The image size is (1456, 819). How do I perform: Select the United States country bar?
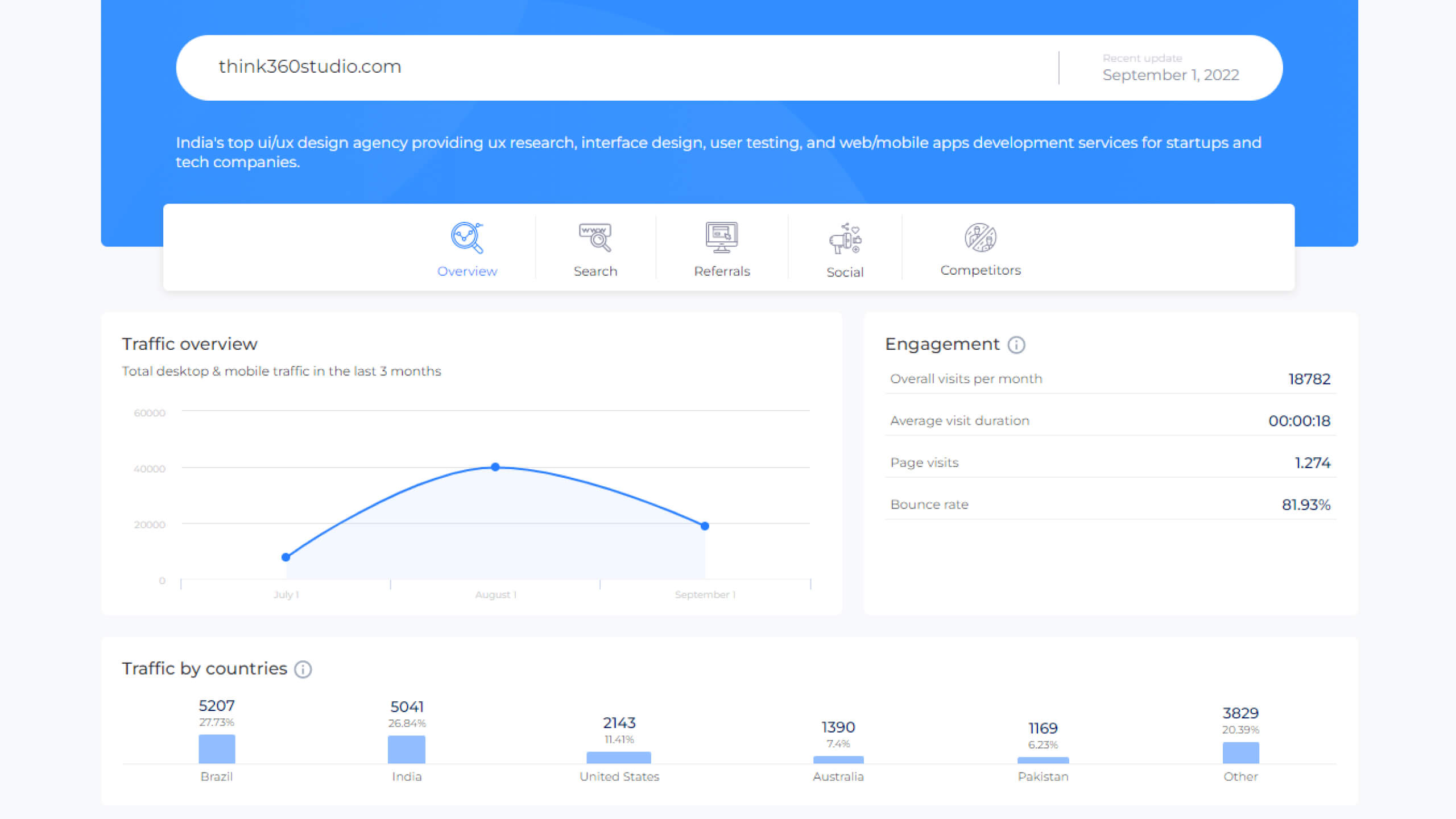point(619,756)
